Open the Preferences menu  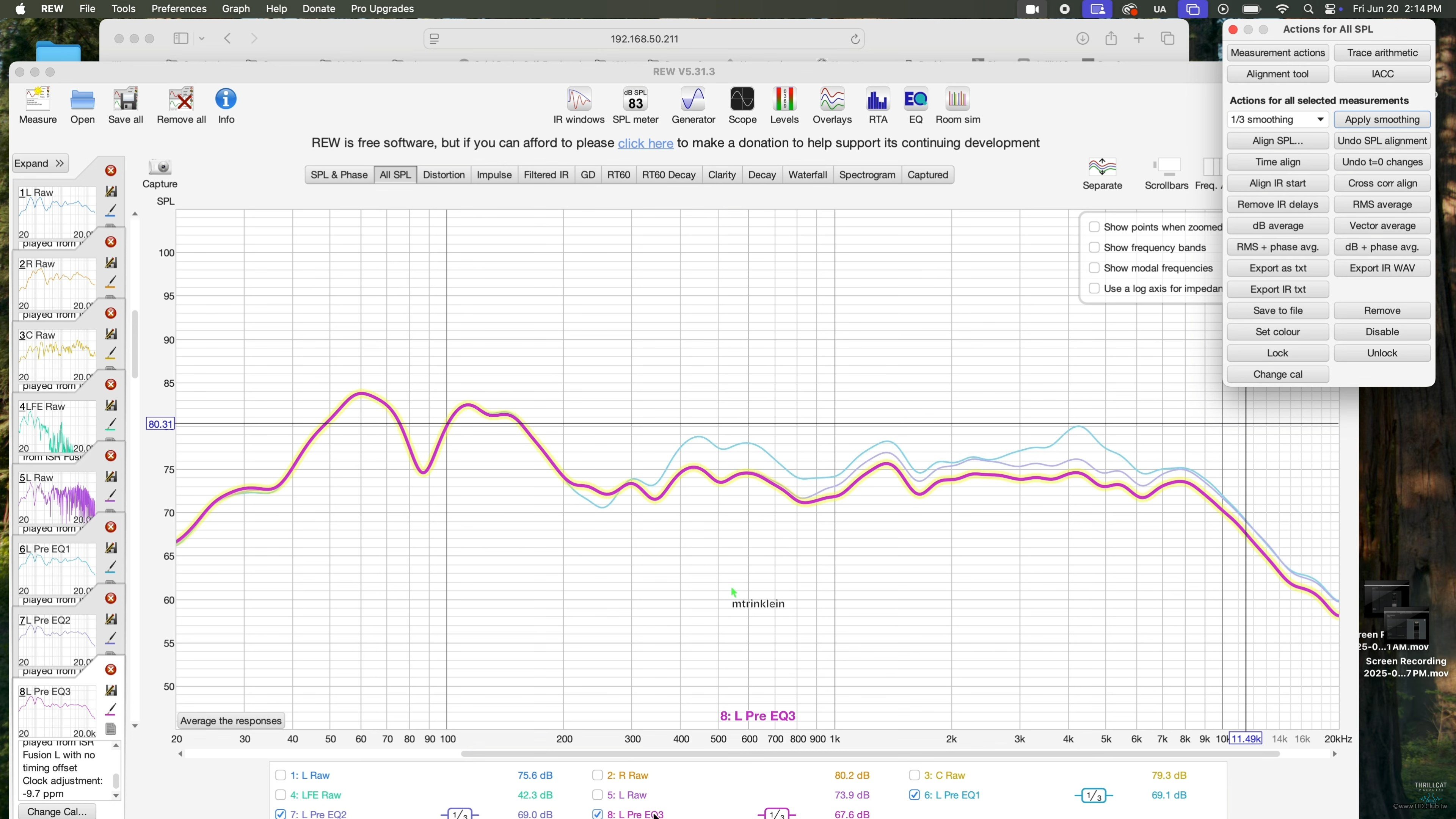(x=179, y=8)
